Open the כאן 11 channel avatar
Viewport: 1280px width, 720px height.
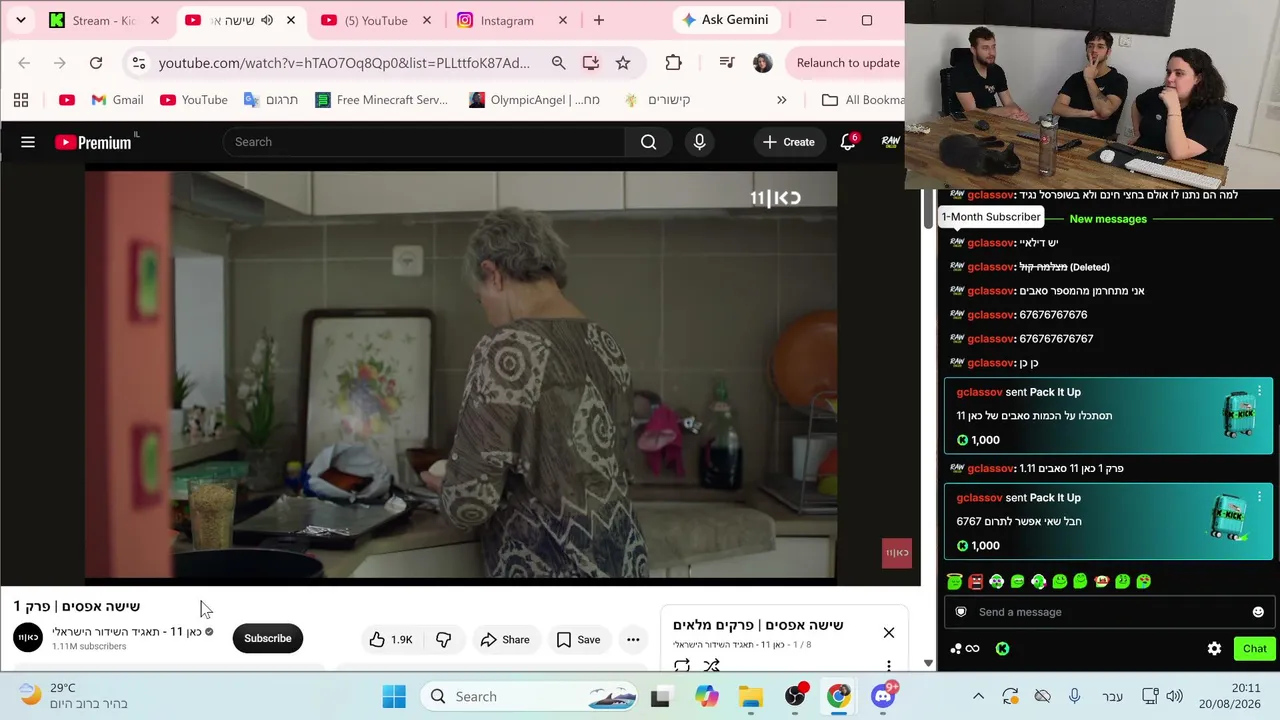tap(28, 638)
